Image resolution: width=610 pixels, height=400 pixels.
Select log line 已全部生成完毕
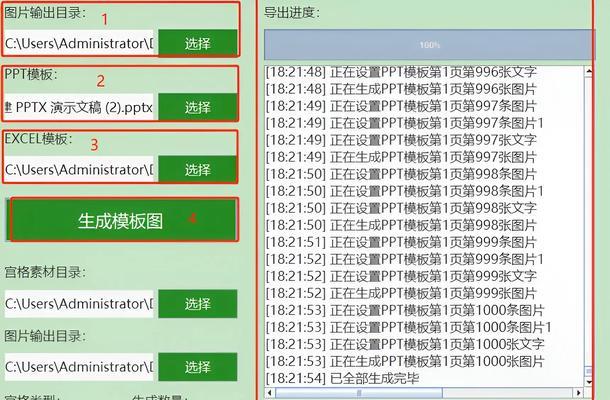[342, 378]
